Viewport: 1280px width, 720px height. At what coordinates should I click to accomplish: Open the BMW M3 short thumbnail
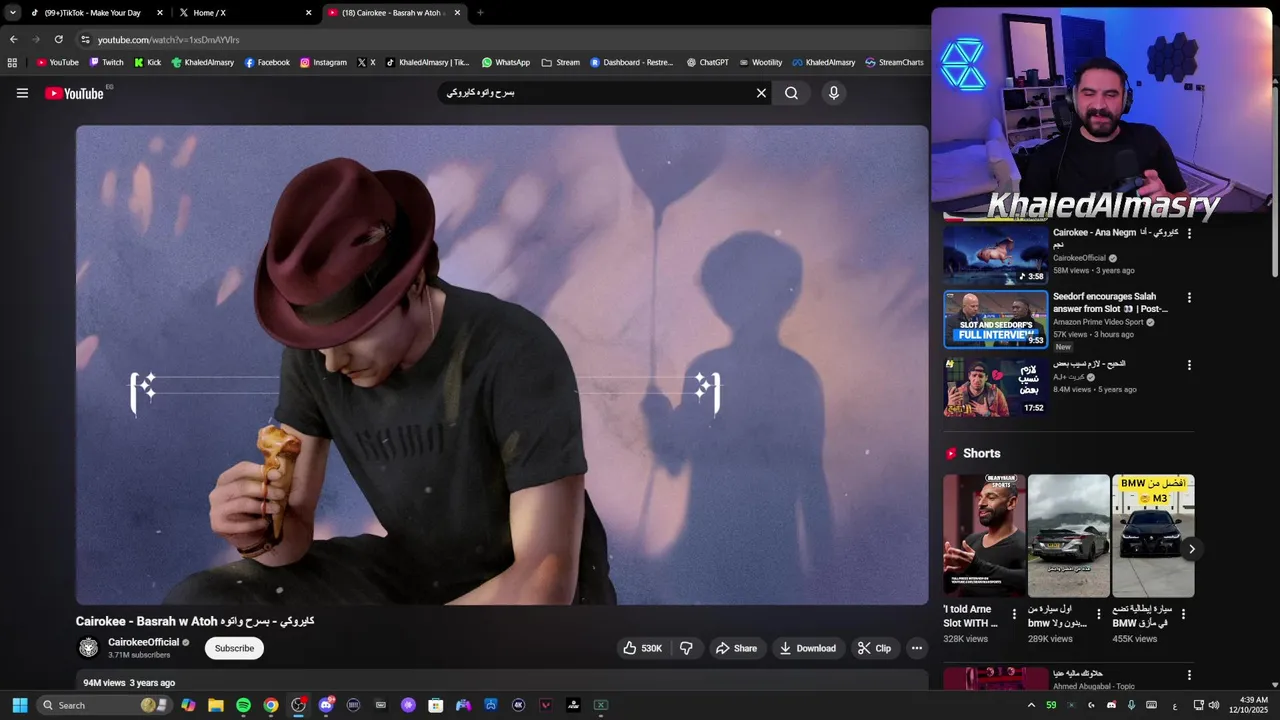tap(1153, 536)
